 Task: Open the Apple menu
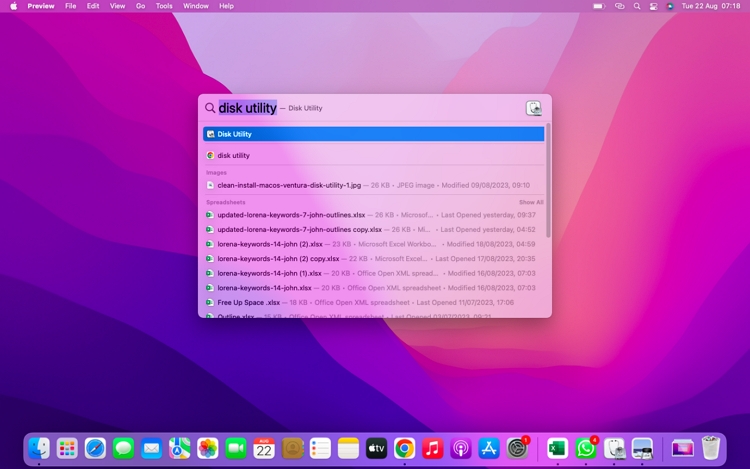pos(13,6)
